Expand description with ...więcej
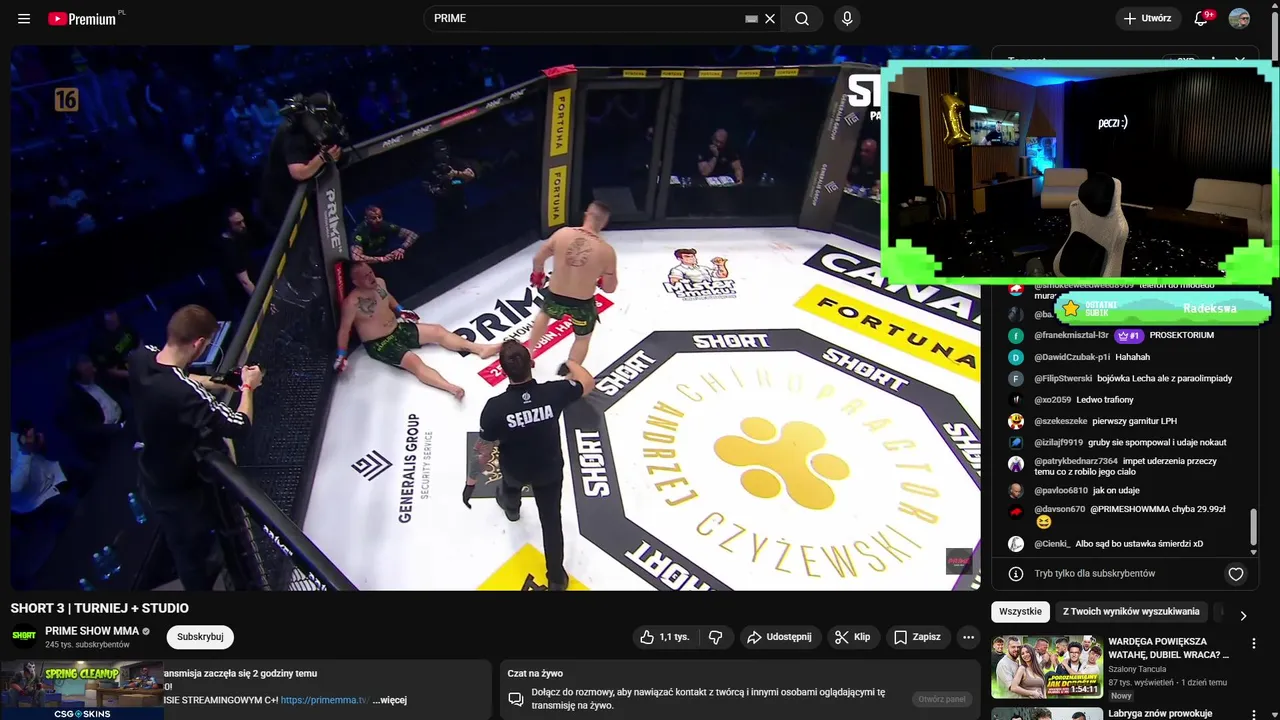The height and width of the screenshot is (720, 1280). click(x=390, y=700)
